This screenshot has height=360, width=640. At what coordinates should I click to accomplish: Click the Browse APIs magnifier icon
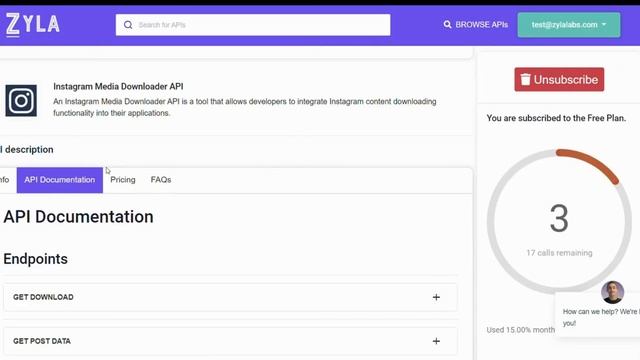447,24
